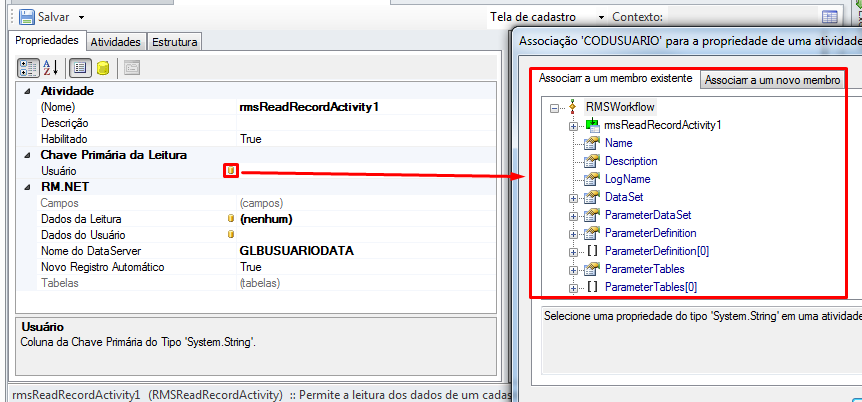Select the ParameterTables member

(644, 269)
